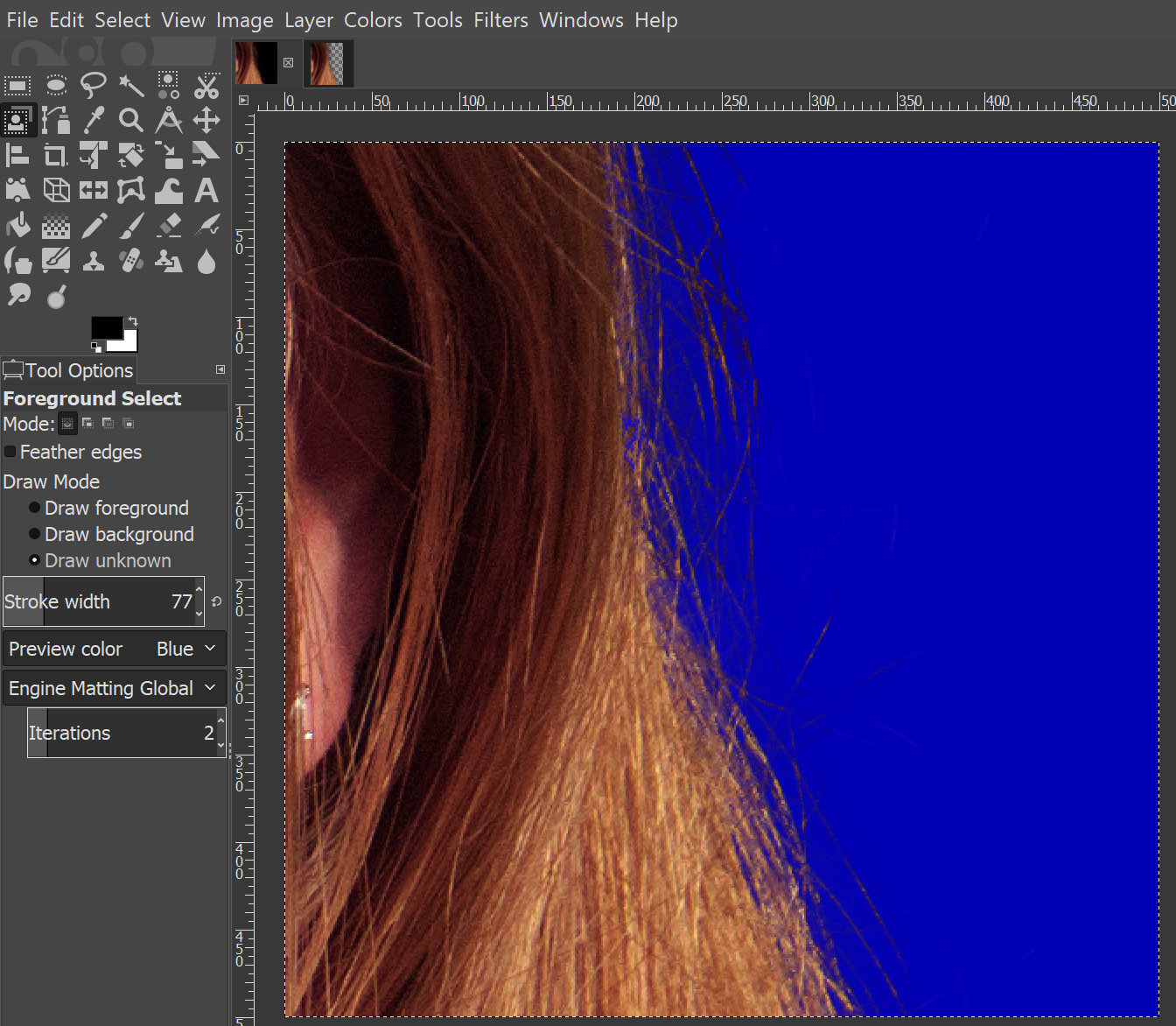
Task: Open the Filters menu
Action: click(500, 20)
